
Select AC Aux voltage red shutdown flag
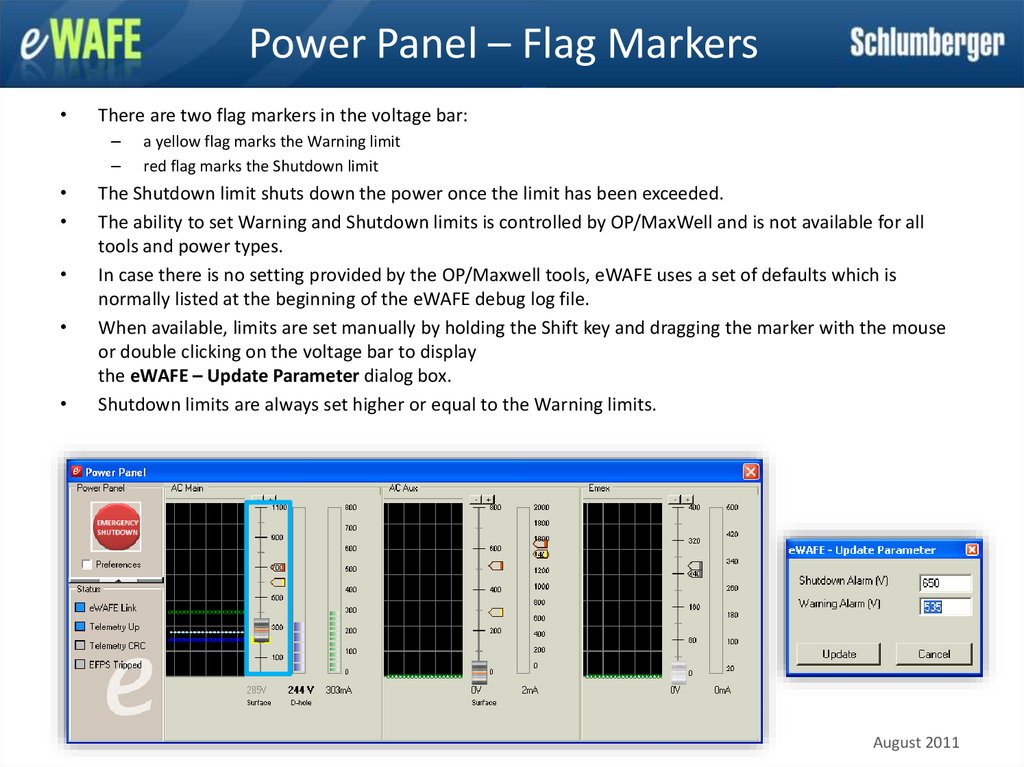coord(496,565)
